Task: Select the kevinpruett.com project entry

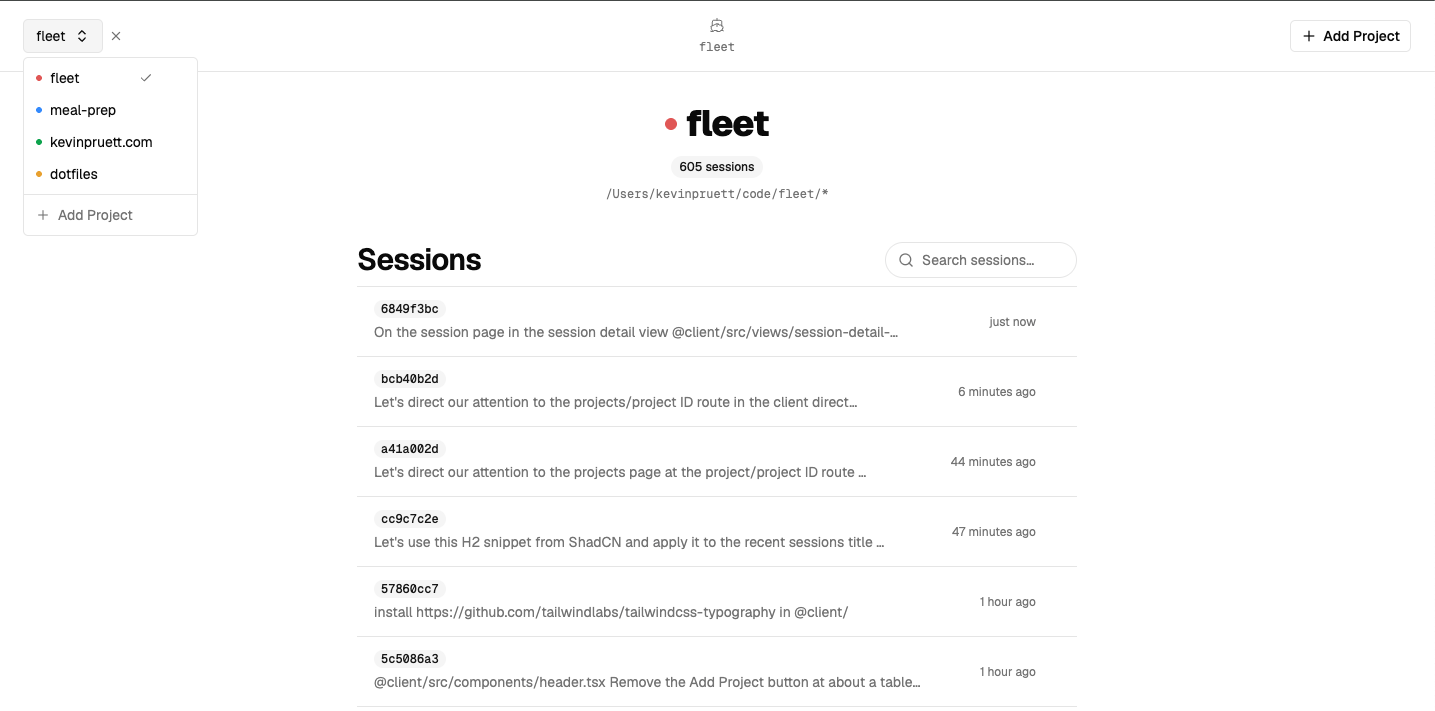Action: tap(101, 142)
